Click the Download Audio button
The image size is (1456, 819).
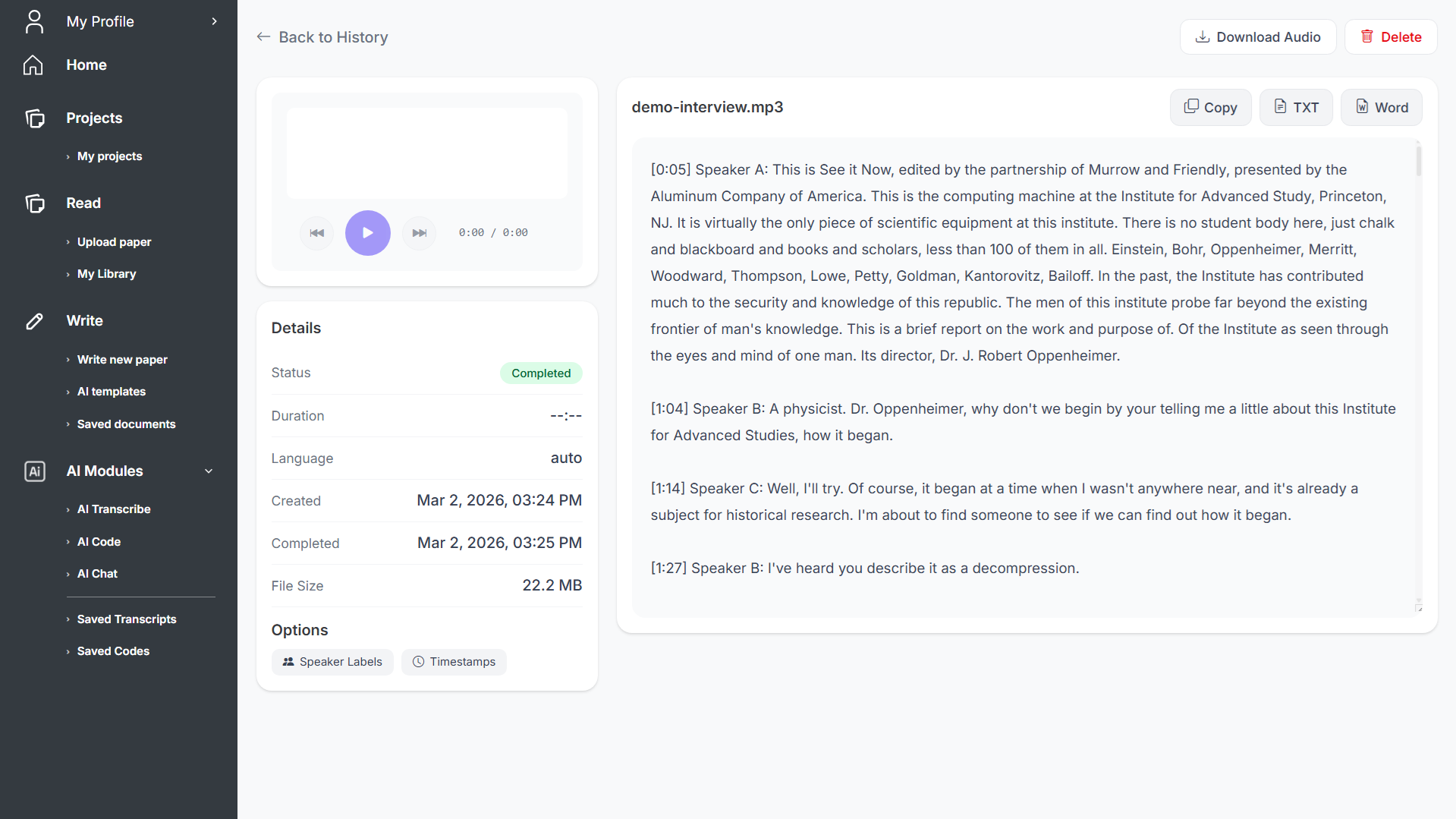pyautogui.click(x=1258, y=37)
